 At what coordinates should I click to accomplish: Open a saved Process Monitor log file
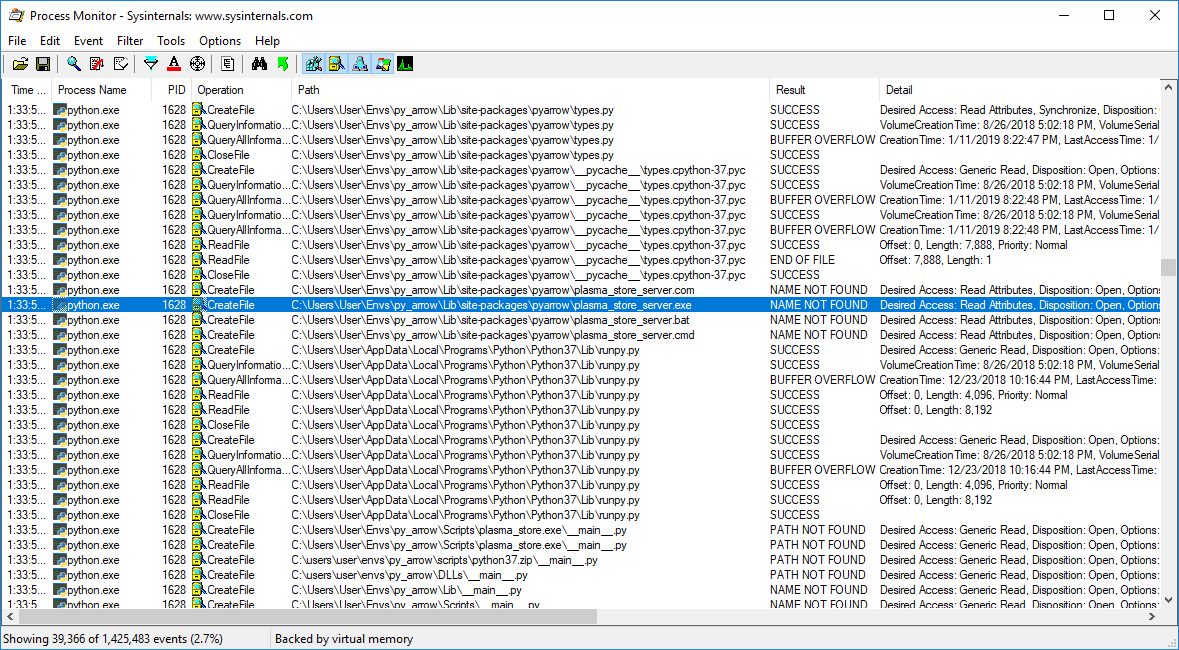pos(20,63)
